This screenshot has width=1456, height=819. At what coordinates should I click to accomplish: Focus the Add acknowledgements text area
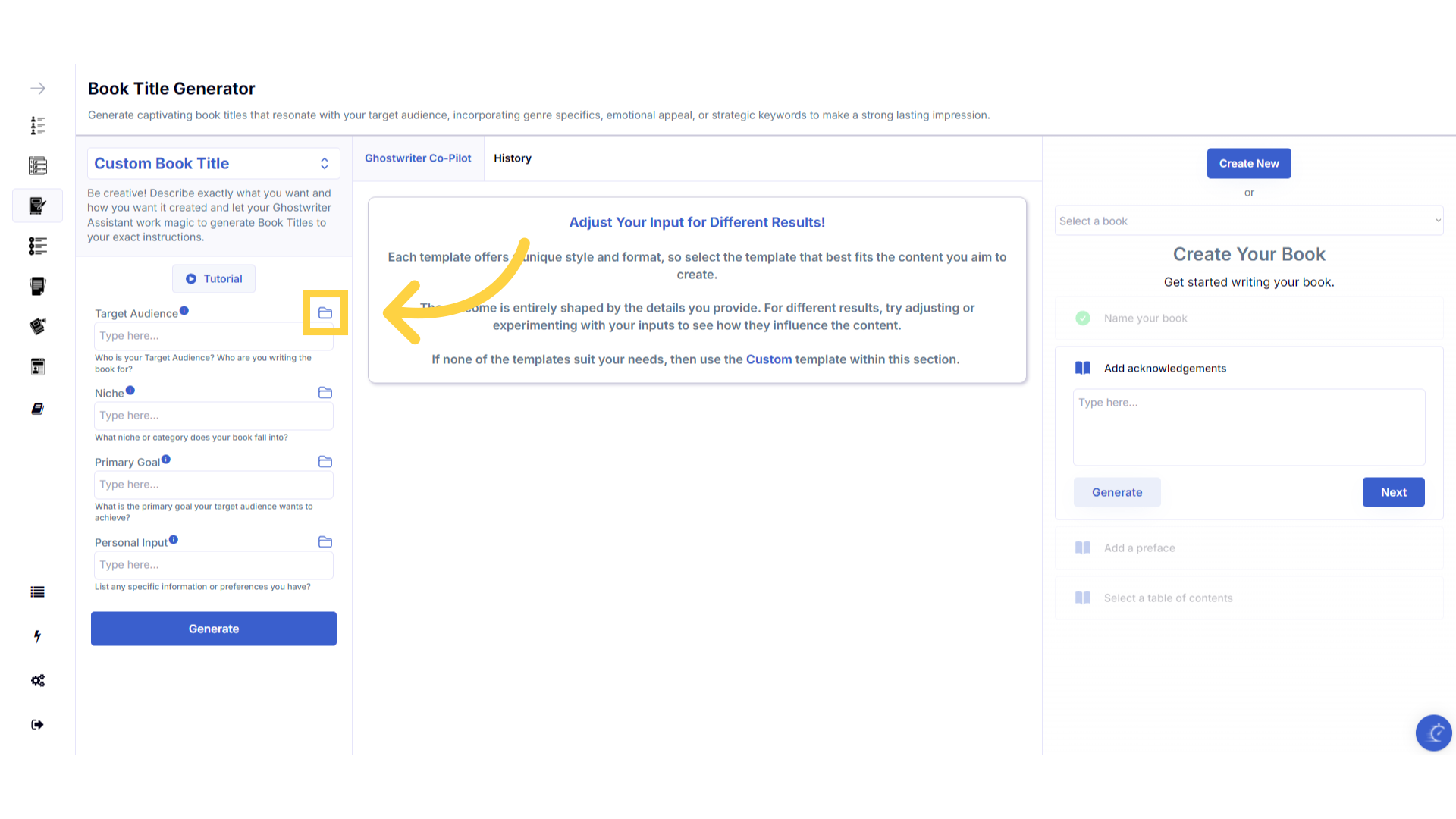coord(1249,428)
